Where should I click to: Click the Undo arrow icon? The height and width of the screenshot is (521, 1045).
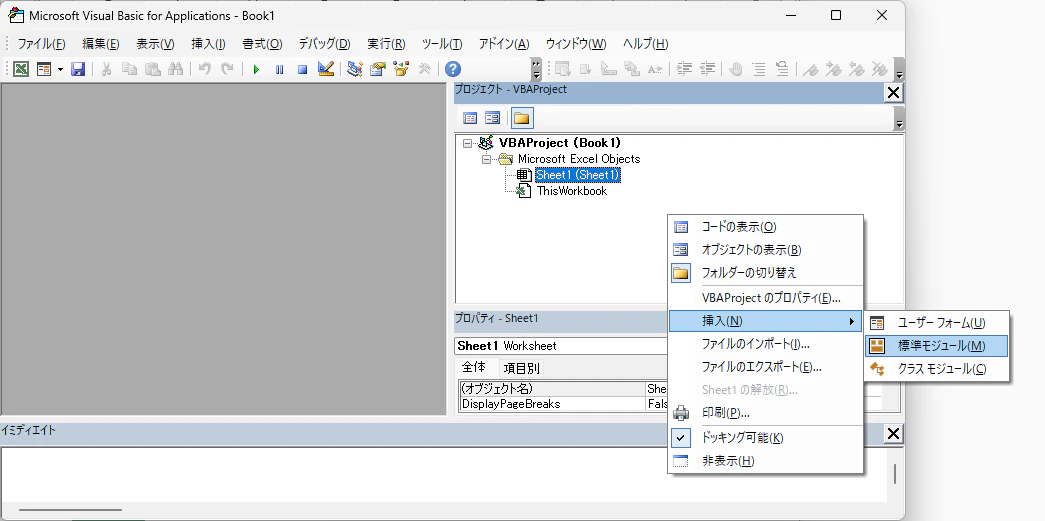[205, 69]
